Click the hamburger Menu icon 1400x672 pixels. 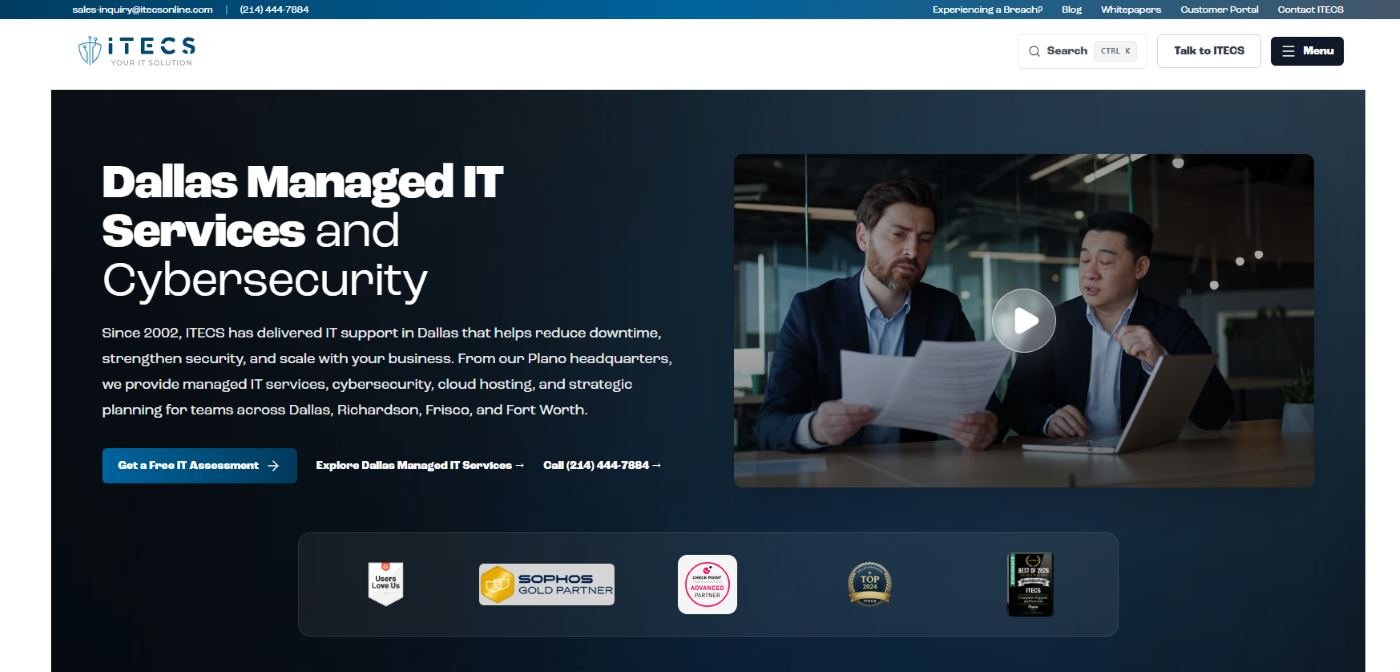pyautogui.click(x=1288, y=51)
